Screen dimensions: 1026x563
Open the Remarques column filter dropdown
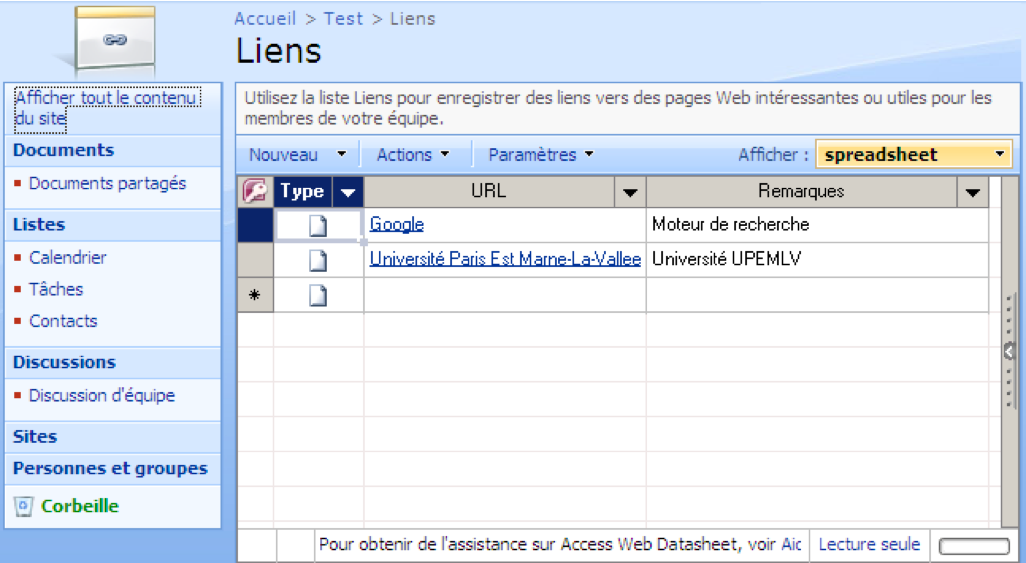(972, 192)
